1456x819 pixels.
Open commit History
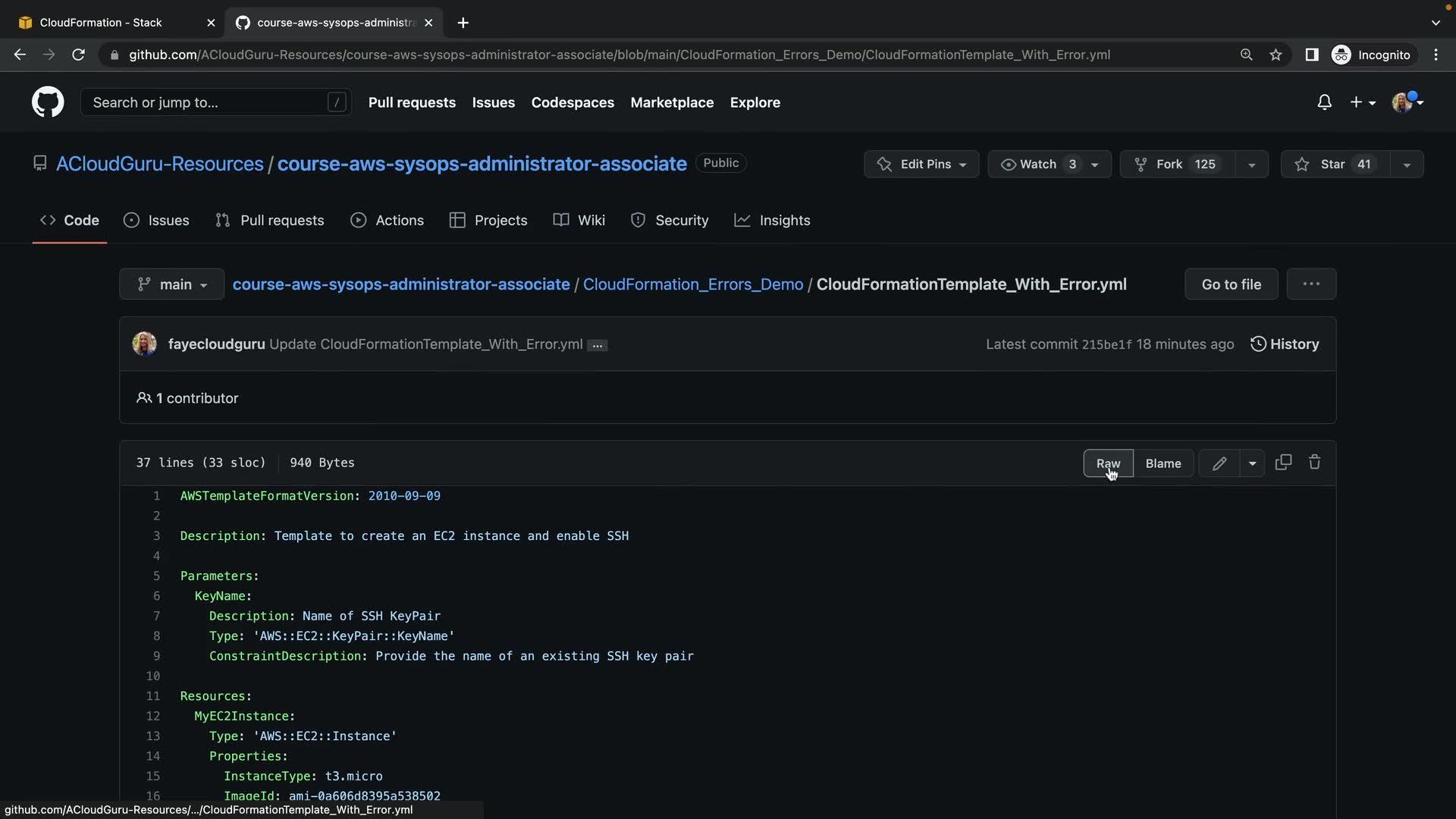(1285, 344)
